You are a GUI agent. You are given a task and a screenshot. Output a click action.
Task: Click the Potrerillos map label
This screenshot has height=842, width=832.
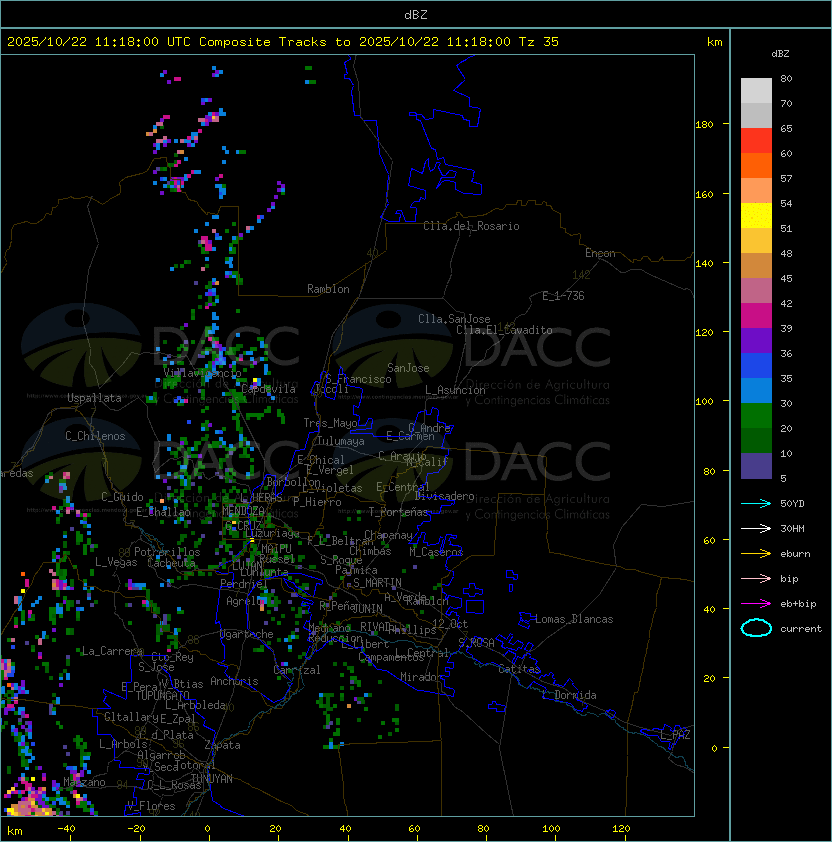(167, 552)
